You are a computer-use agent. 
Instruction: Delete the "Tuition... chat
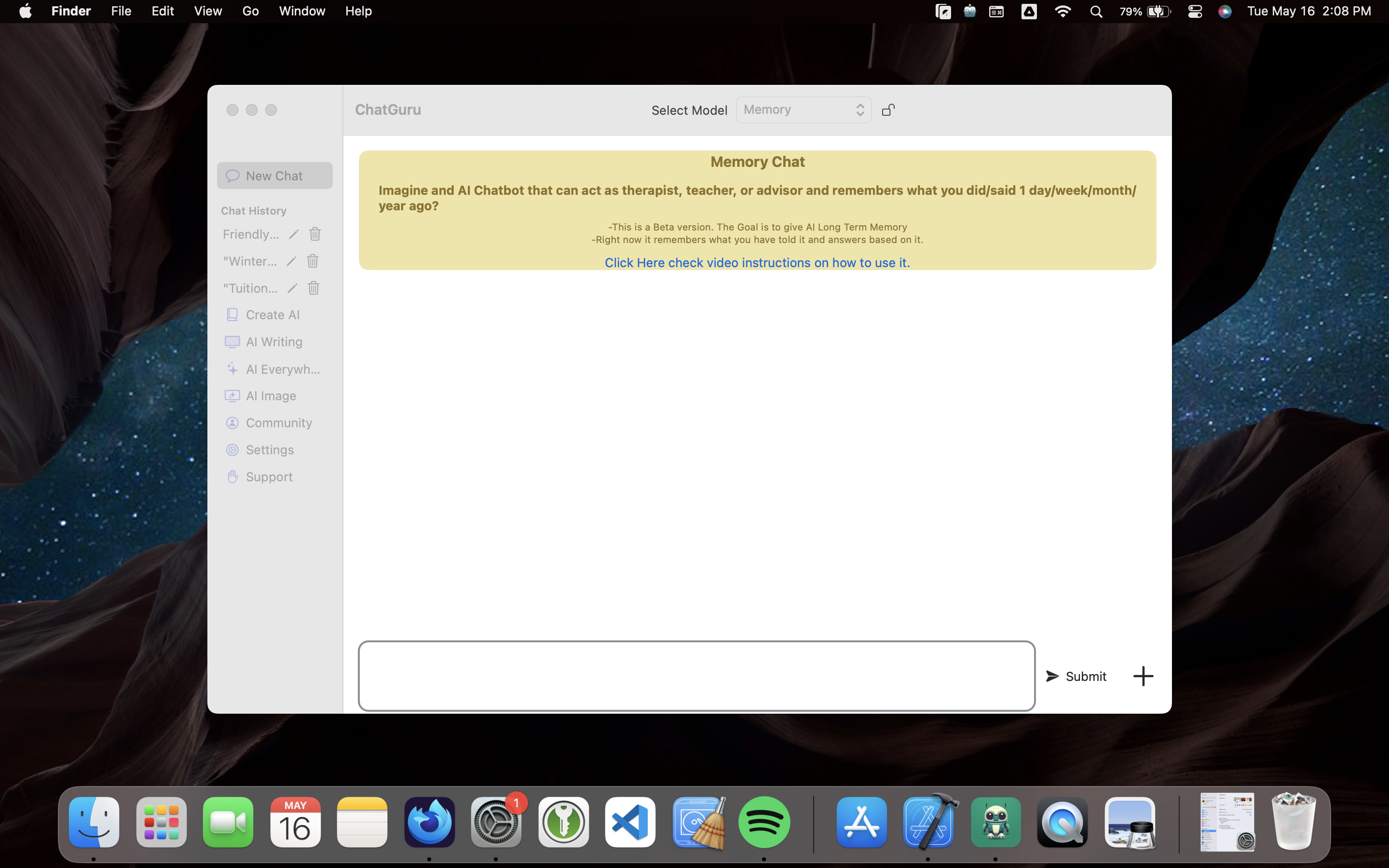(314, 288)
